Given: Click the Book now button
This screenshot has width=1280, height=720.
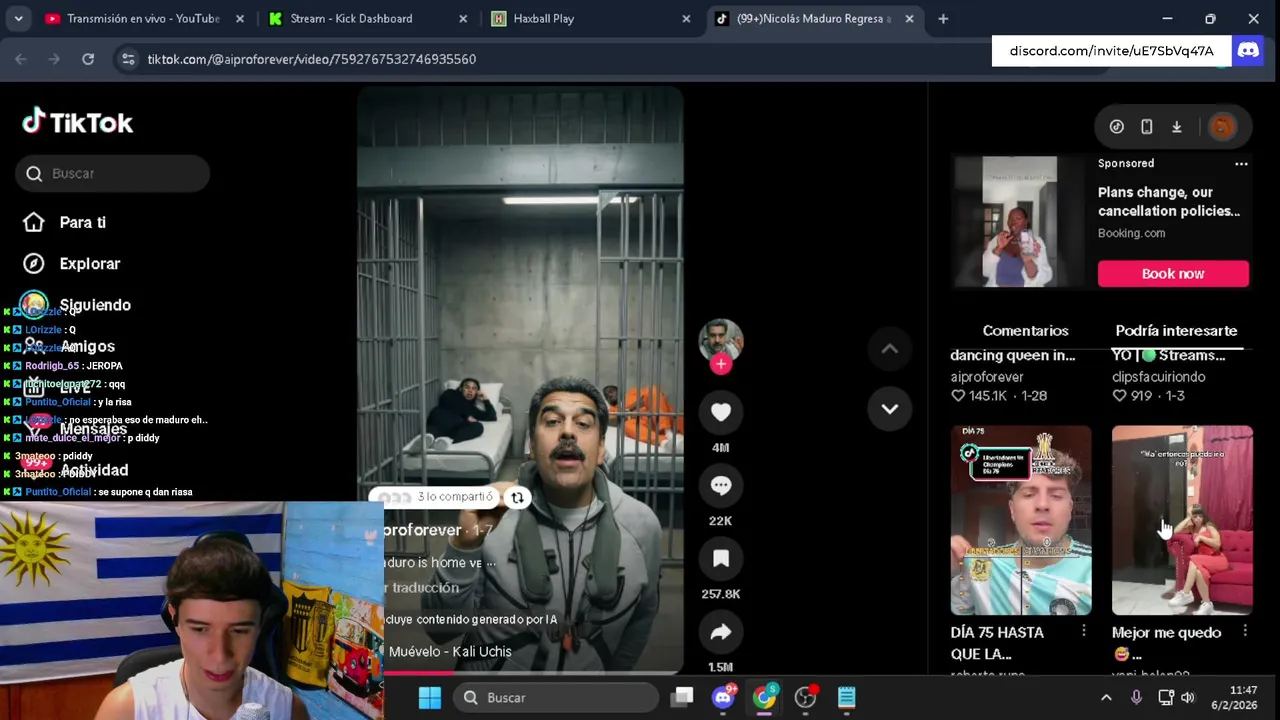Looking at the screenshot, I should click(x=1173, y=274).
